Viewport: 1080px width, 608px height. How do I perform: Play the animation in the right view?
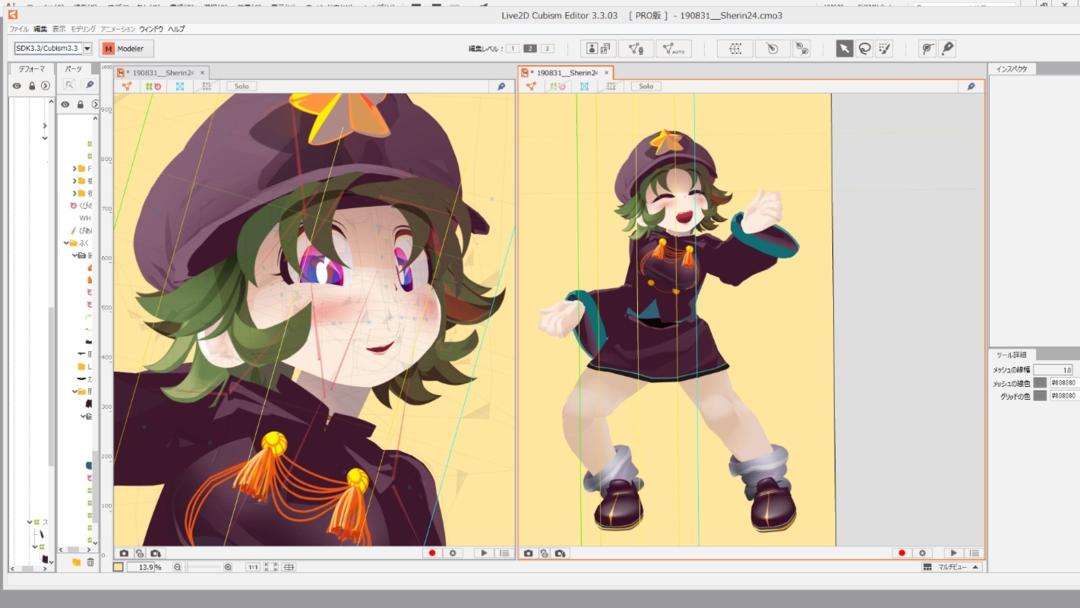coord(953,553)
